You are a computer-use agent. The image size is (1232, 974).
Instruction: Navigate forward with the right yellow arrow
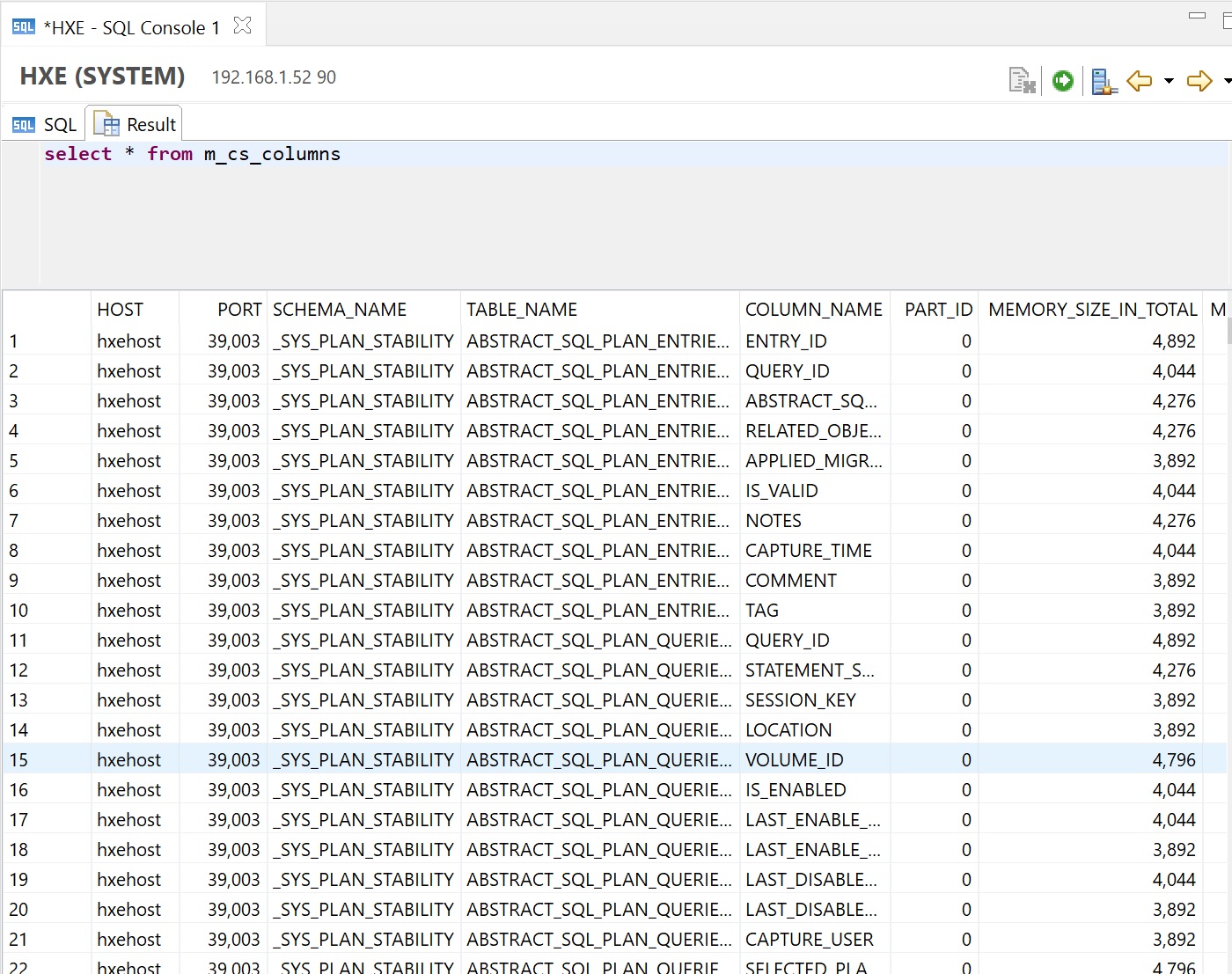pos(1199,81)
